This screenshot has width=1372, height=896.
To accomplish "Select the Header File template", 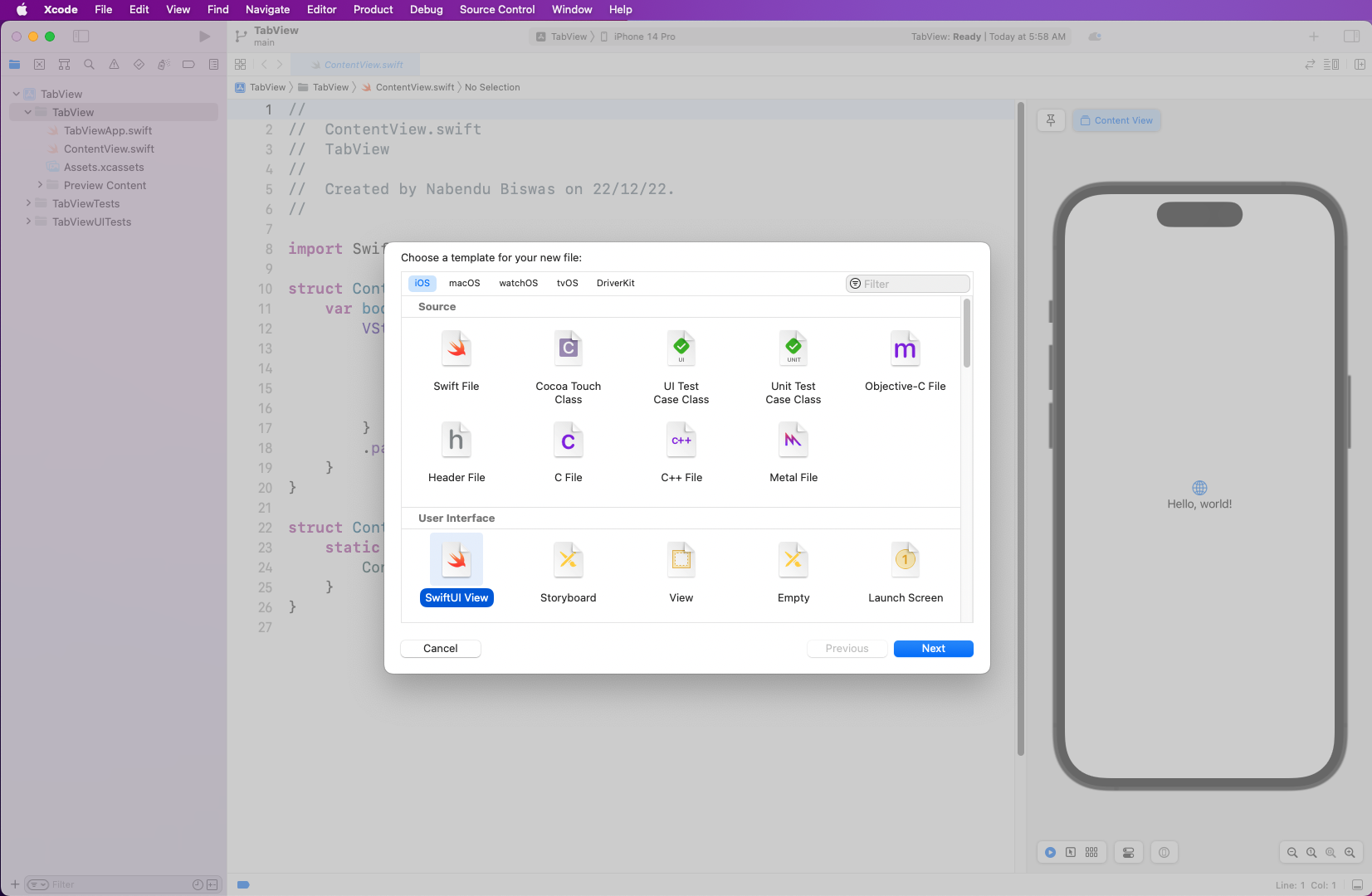I will pyautogui.click(x=457, y=452).
